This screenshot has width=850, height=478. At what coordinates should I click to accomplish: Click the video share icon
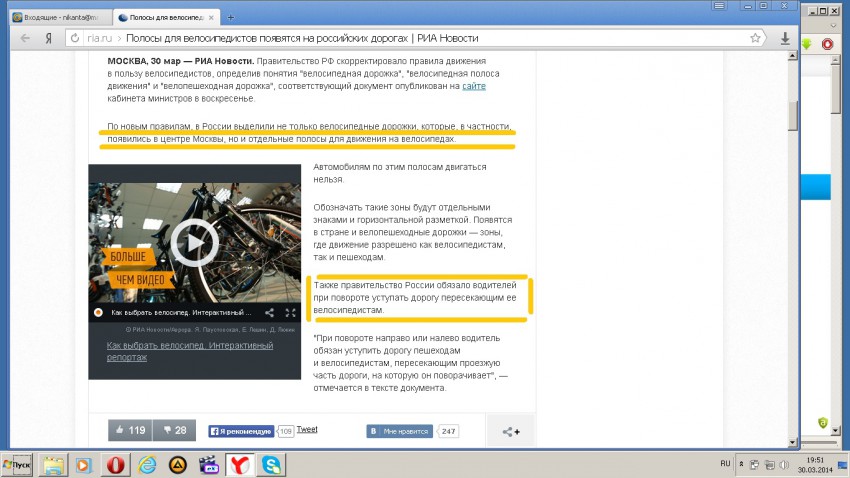(x=268, y=313)
